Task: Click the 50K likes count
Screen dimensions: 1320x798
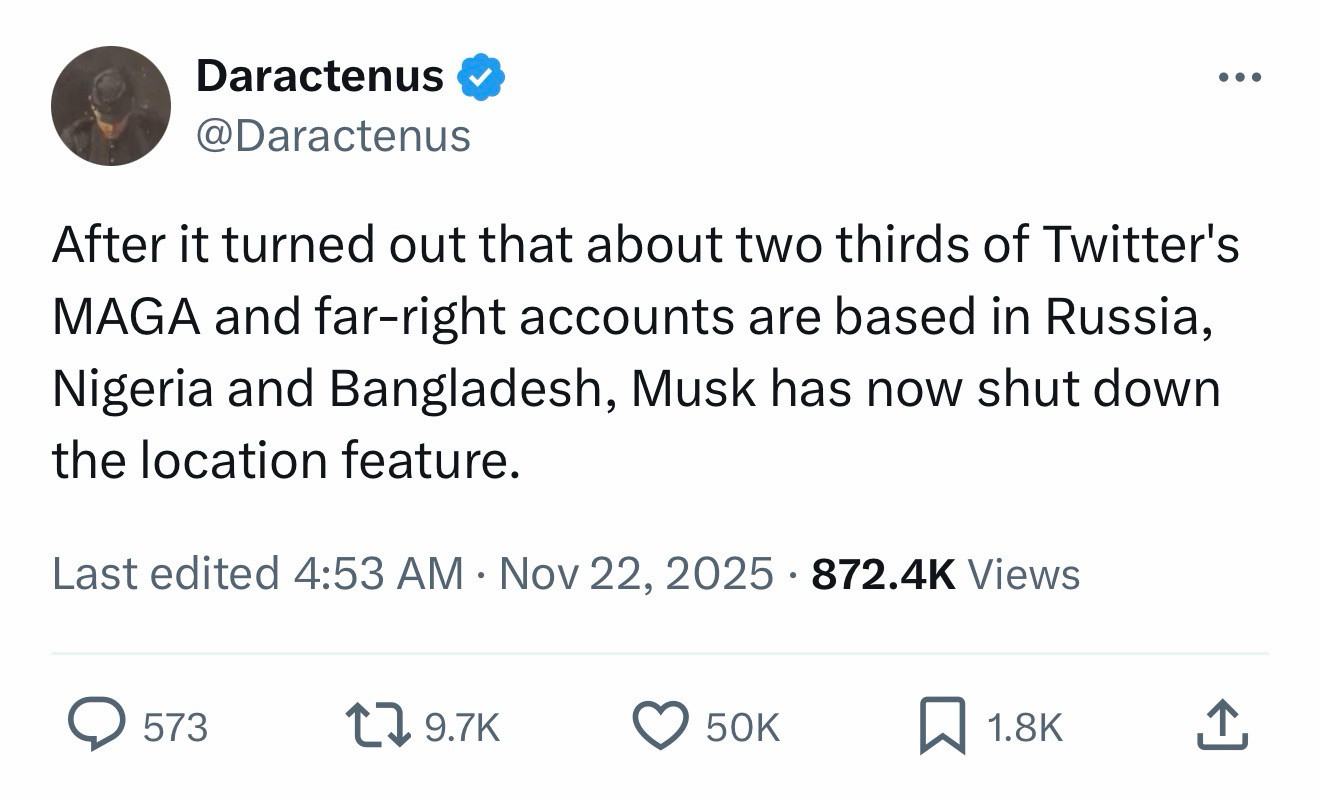Action: tap(742, 728)
